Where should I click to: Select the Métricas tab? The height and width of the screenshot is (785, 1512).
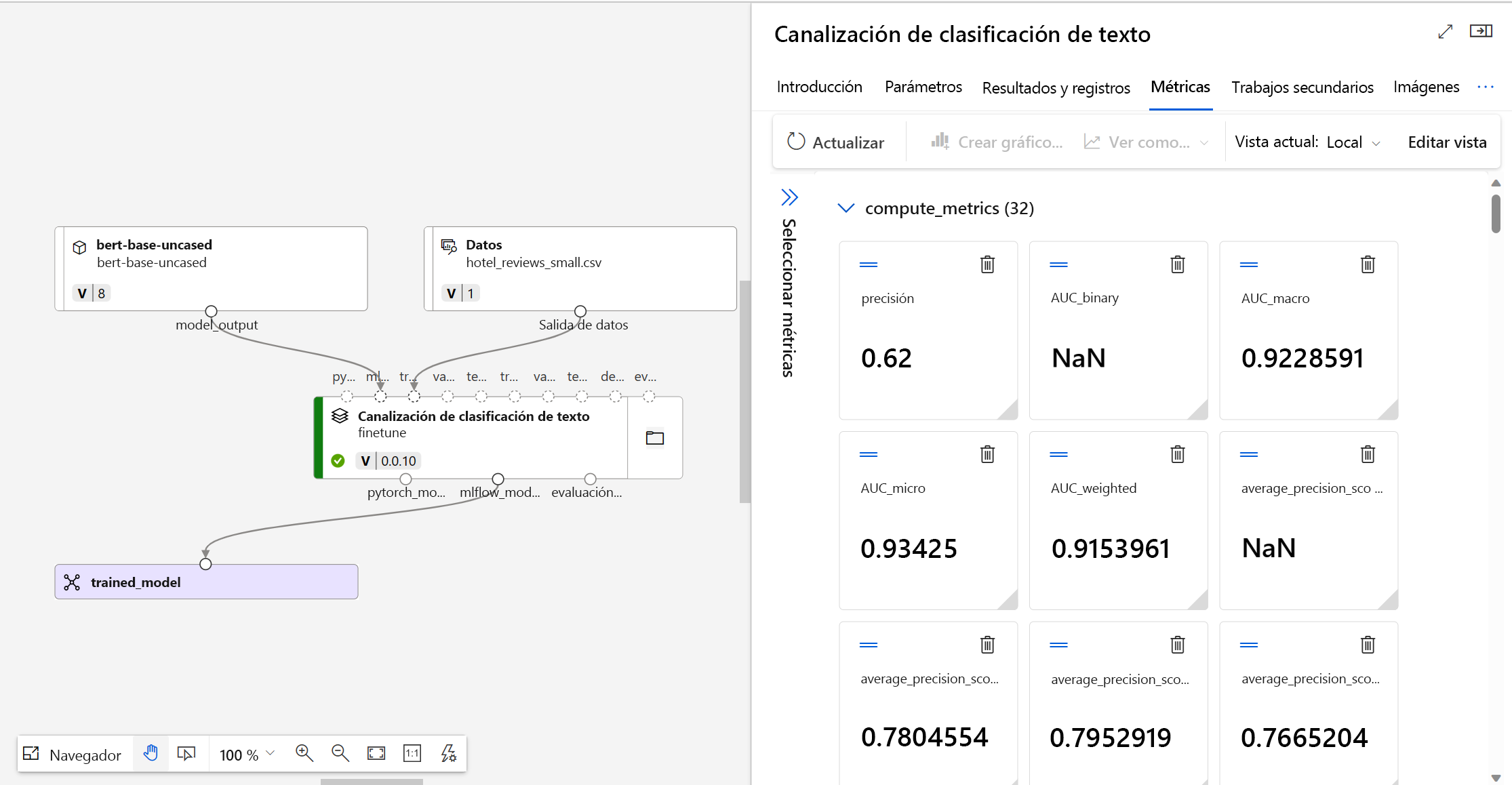(1180, 87)
